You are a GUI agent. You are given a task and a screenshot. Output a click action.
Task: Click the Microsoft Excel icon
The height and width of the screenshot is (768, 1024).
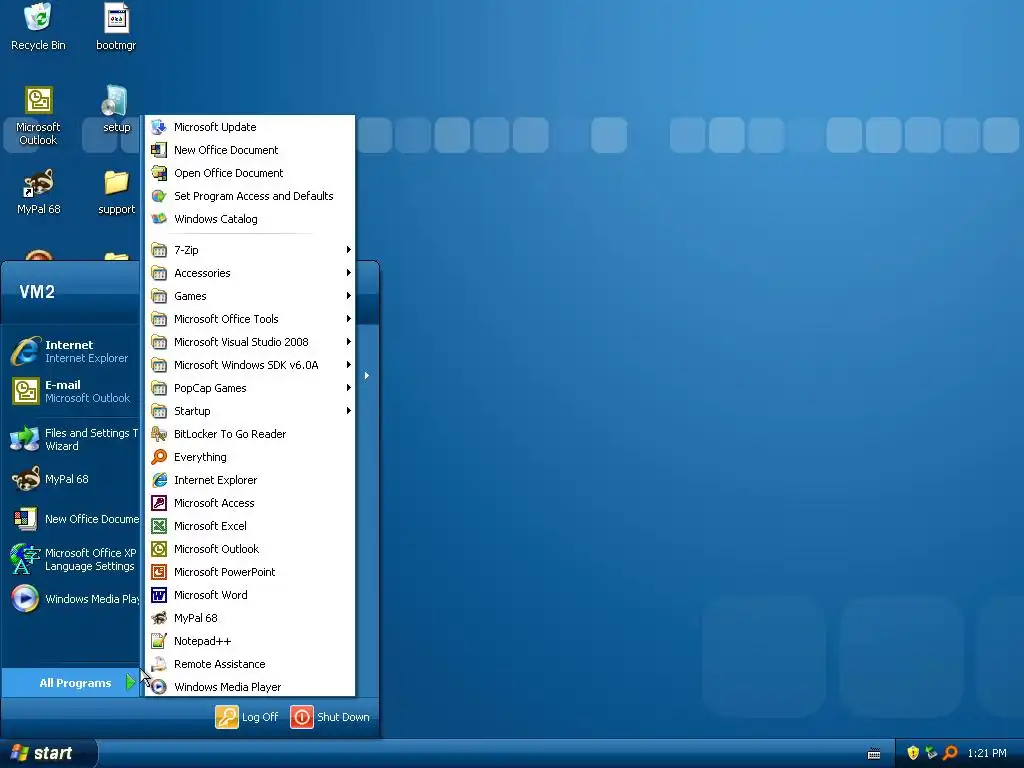tap(159, 526)
